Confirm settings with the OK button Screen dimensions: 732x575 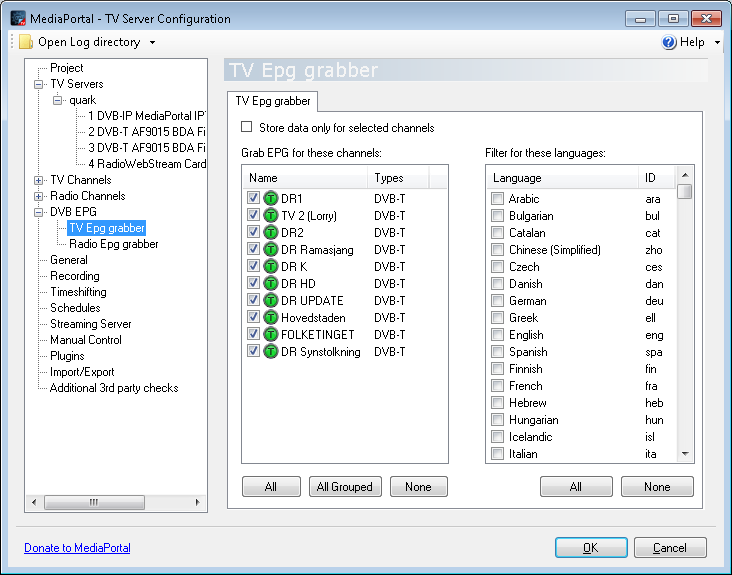coord(591,547)
